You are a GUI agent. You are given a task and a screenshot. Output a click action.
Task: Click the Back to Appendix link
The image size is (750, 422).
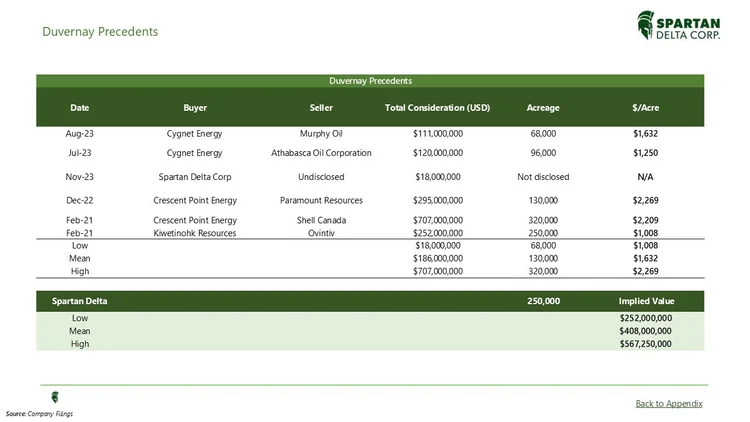669,403
